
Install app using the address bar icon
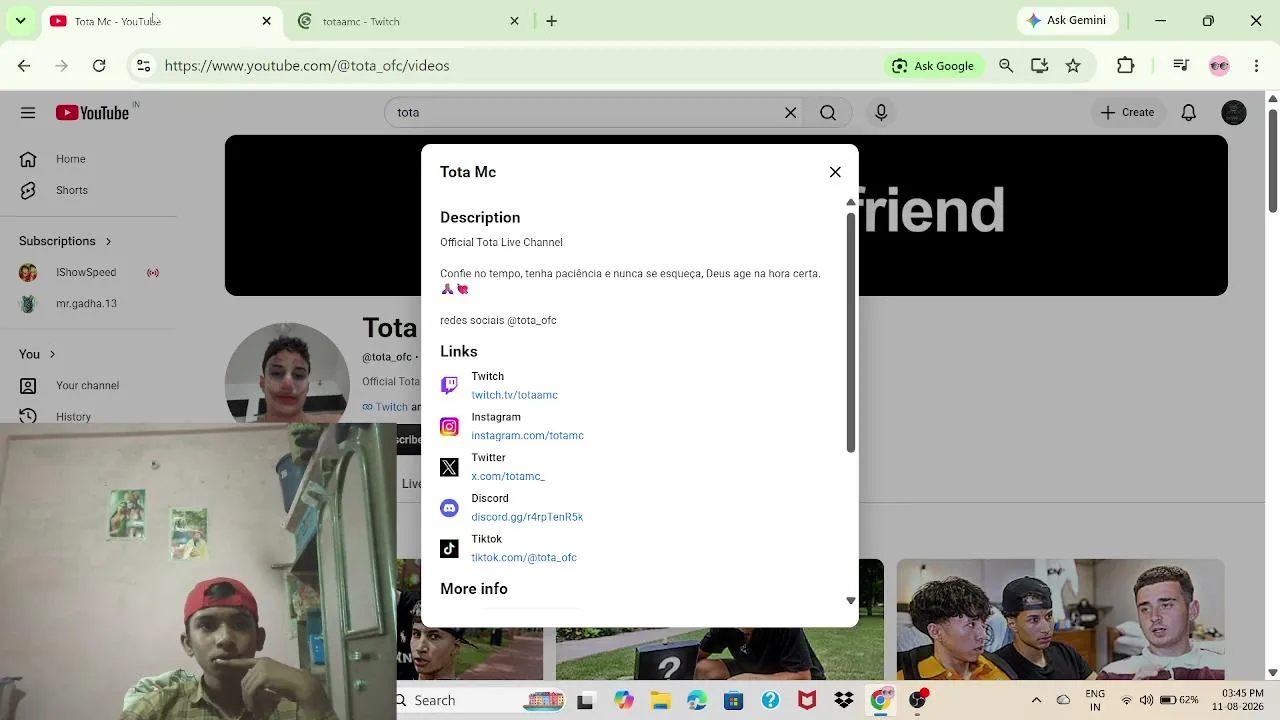pos(1039,66)
